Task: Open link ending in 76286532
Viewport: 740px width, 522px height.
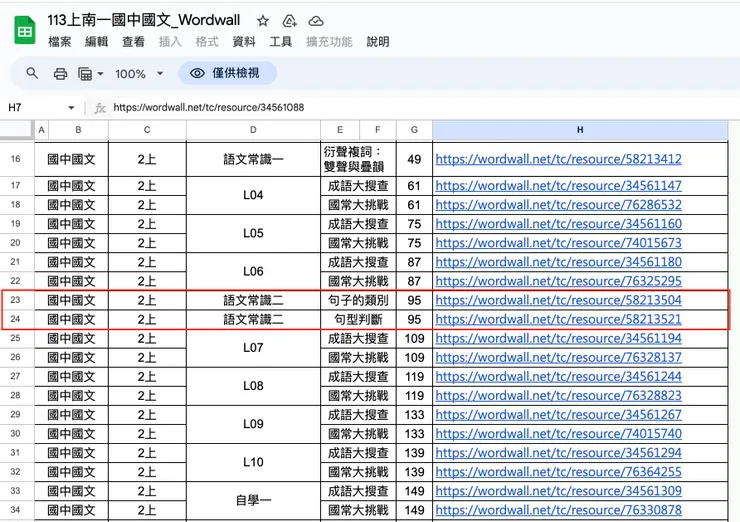Action: [558, 205]
